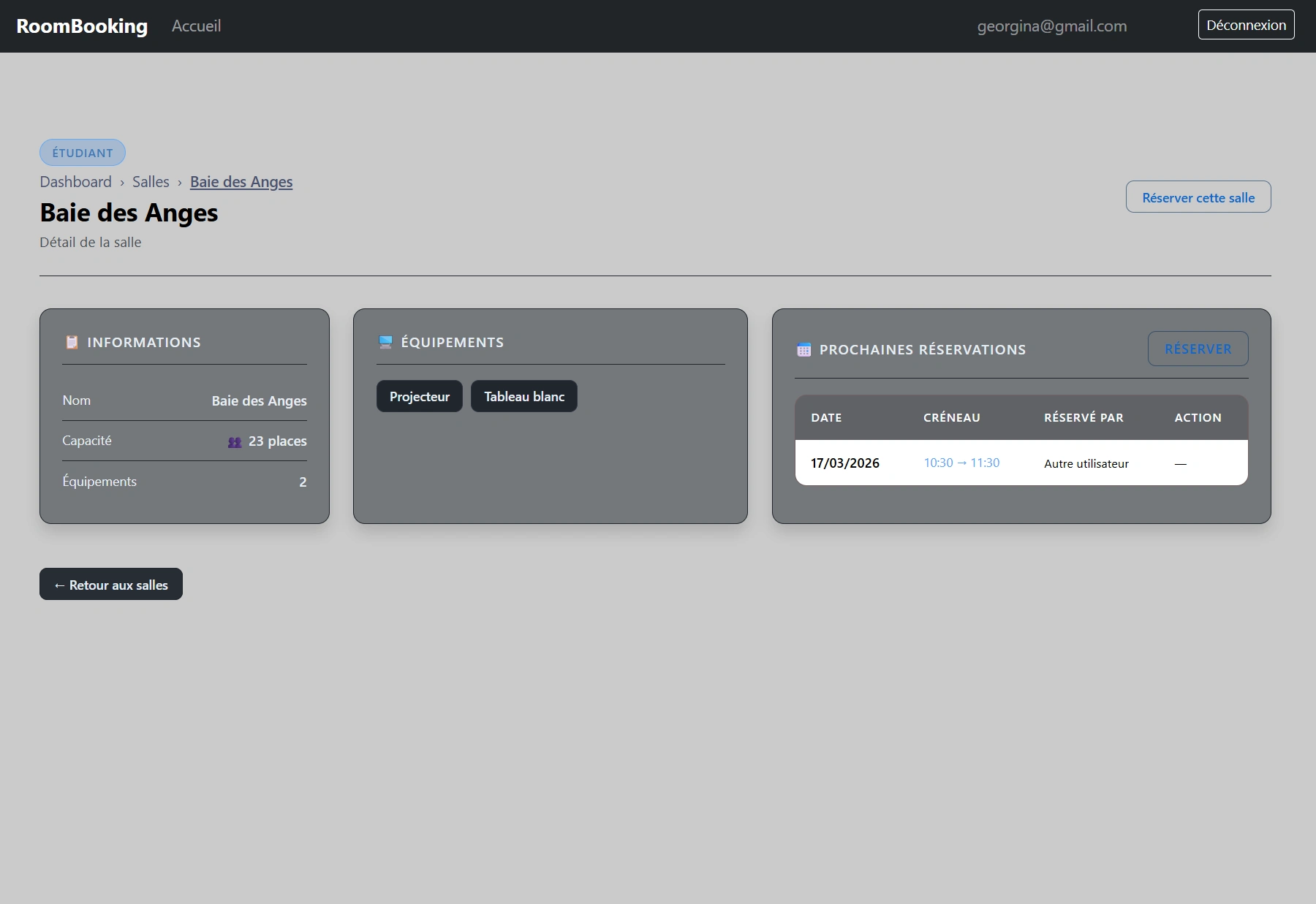
Task: Click the georgina@gmail.com user email
Action: [1051, 26]
